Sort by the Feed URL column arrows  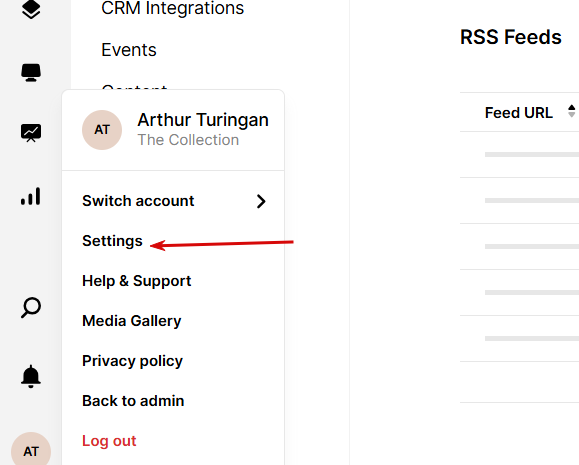click(x=572, y=111)
